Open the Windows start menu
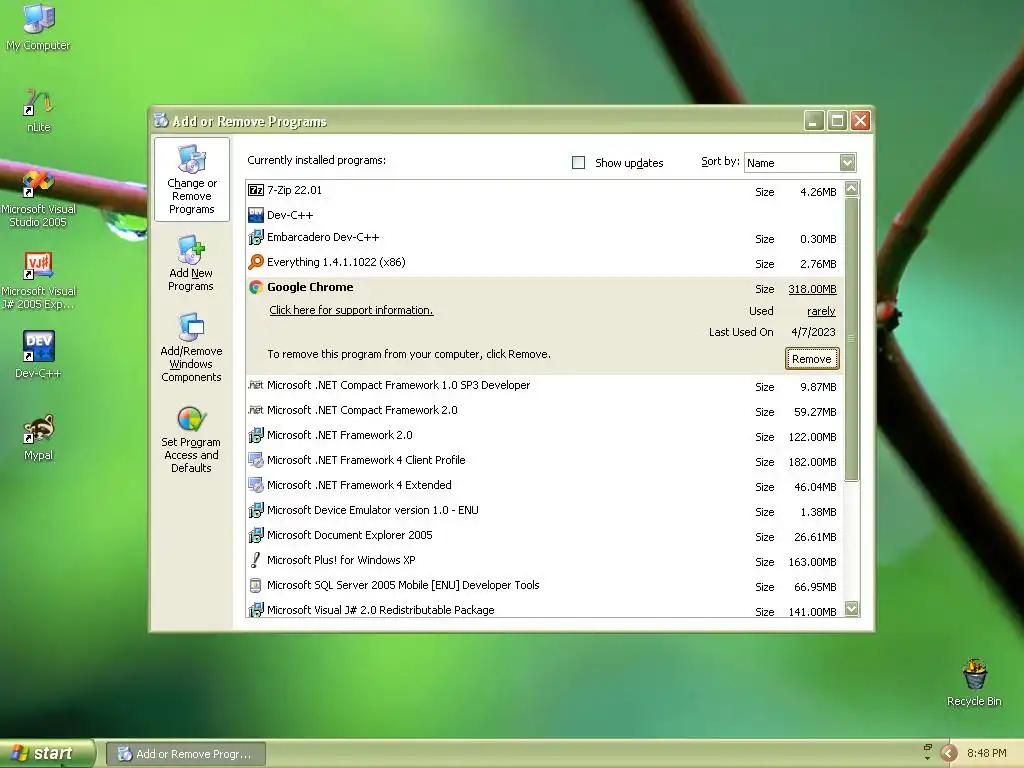The height and width of the screenshot is (768, 1024). 46,753
